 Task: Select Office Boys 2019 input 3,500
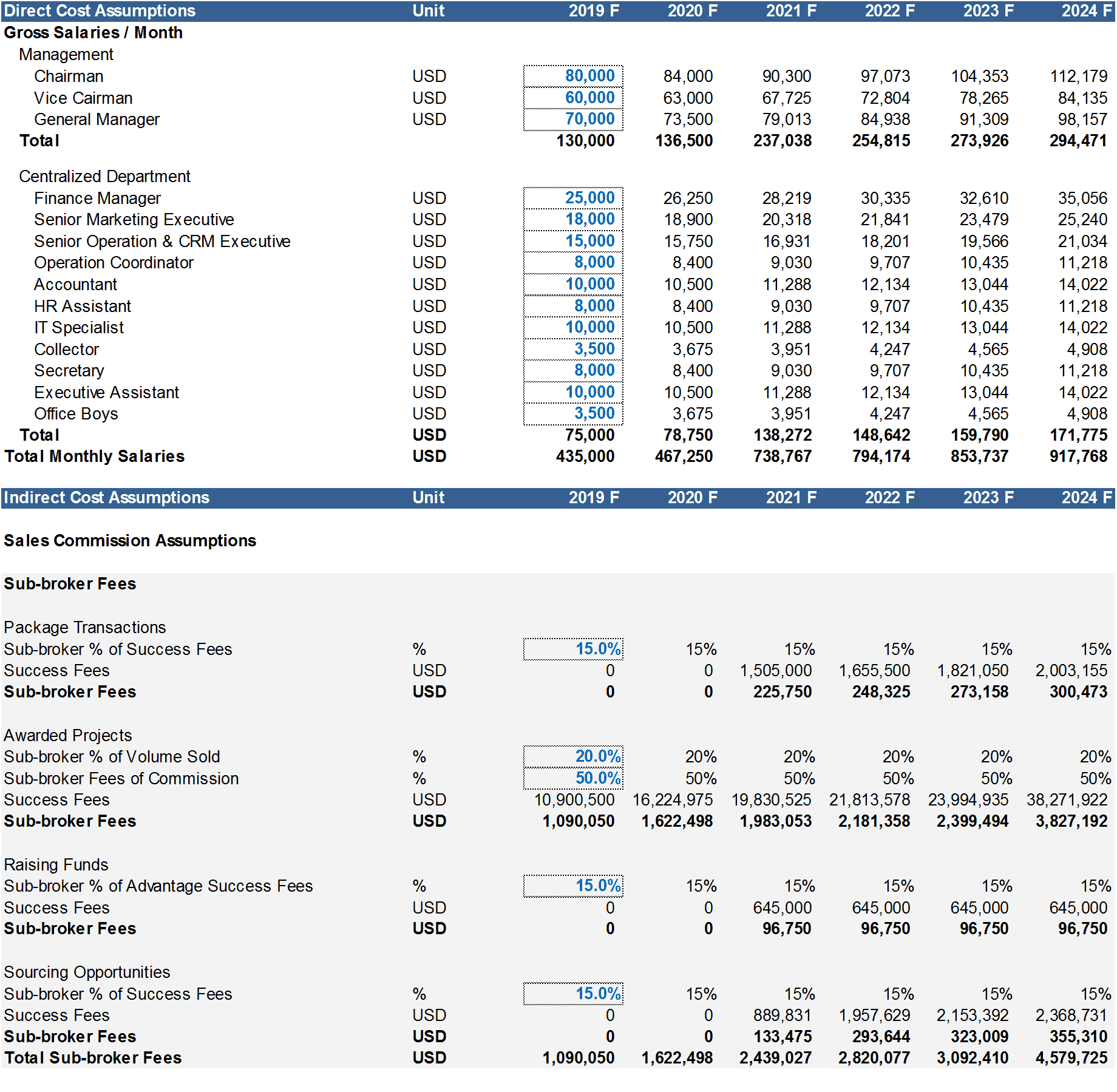click(x=573, y=413)
